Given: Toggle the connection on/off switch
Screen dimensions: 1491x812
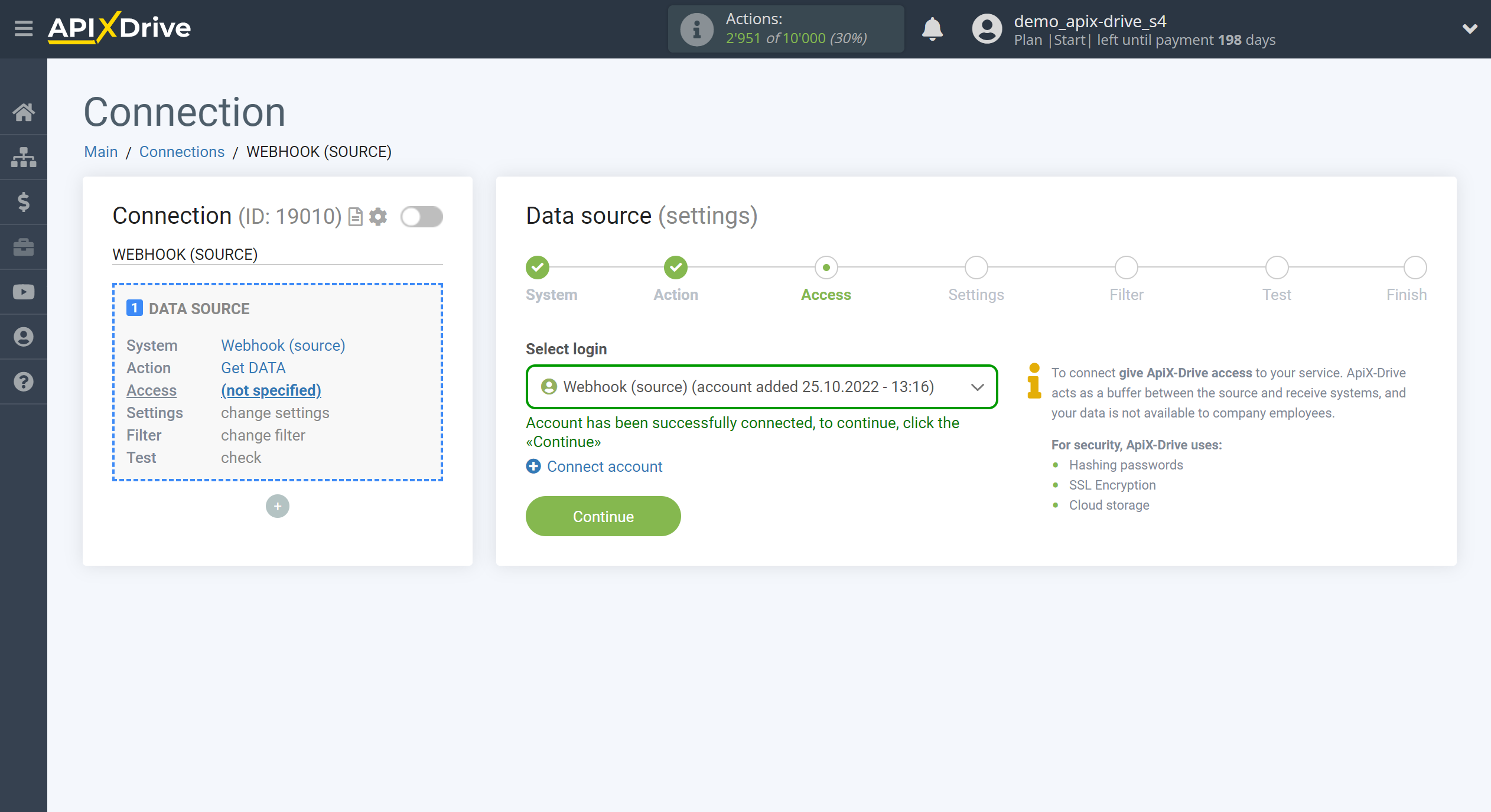Looking at the screenshot, I should point(422,217).
